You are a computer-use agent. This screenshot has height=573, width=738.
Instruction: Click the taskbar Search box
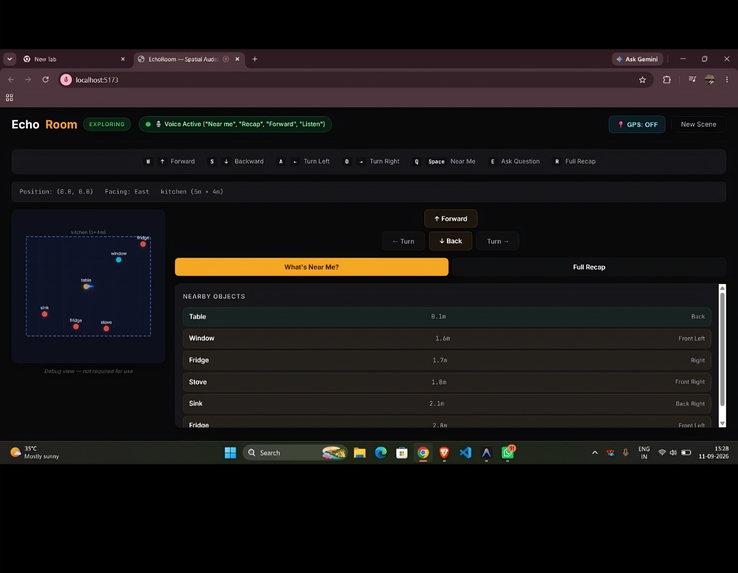(295, 452)
